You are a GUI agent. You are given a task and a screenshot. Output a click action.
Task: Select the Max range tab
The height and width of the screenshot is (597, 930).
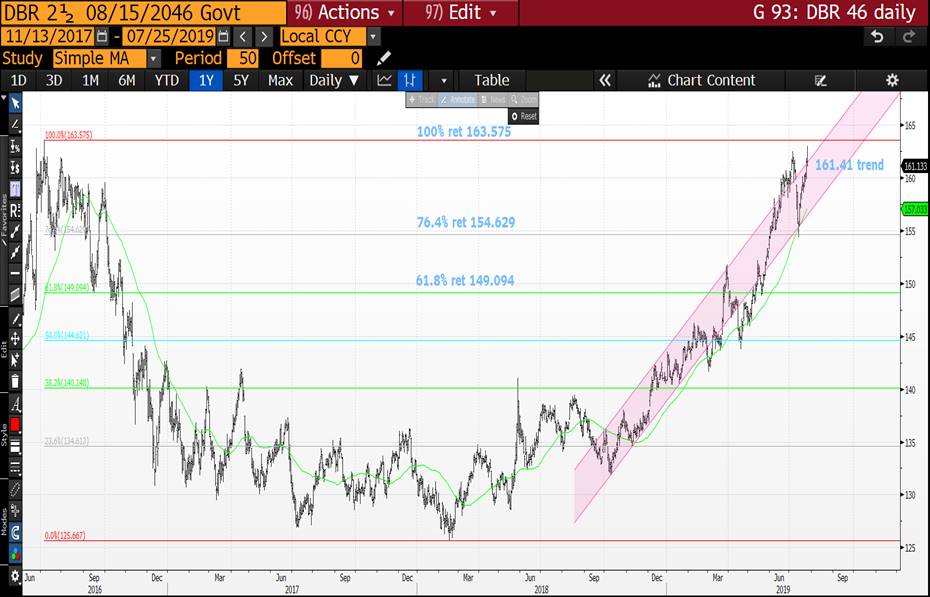pos(280,80)
